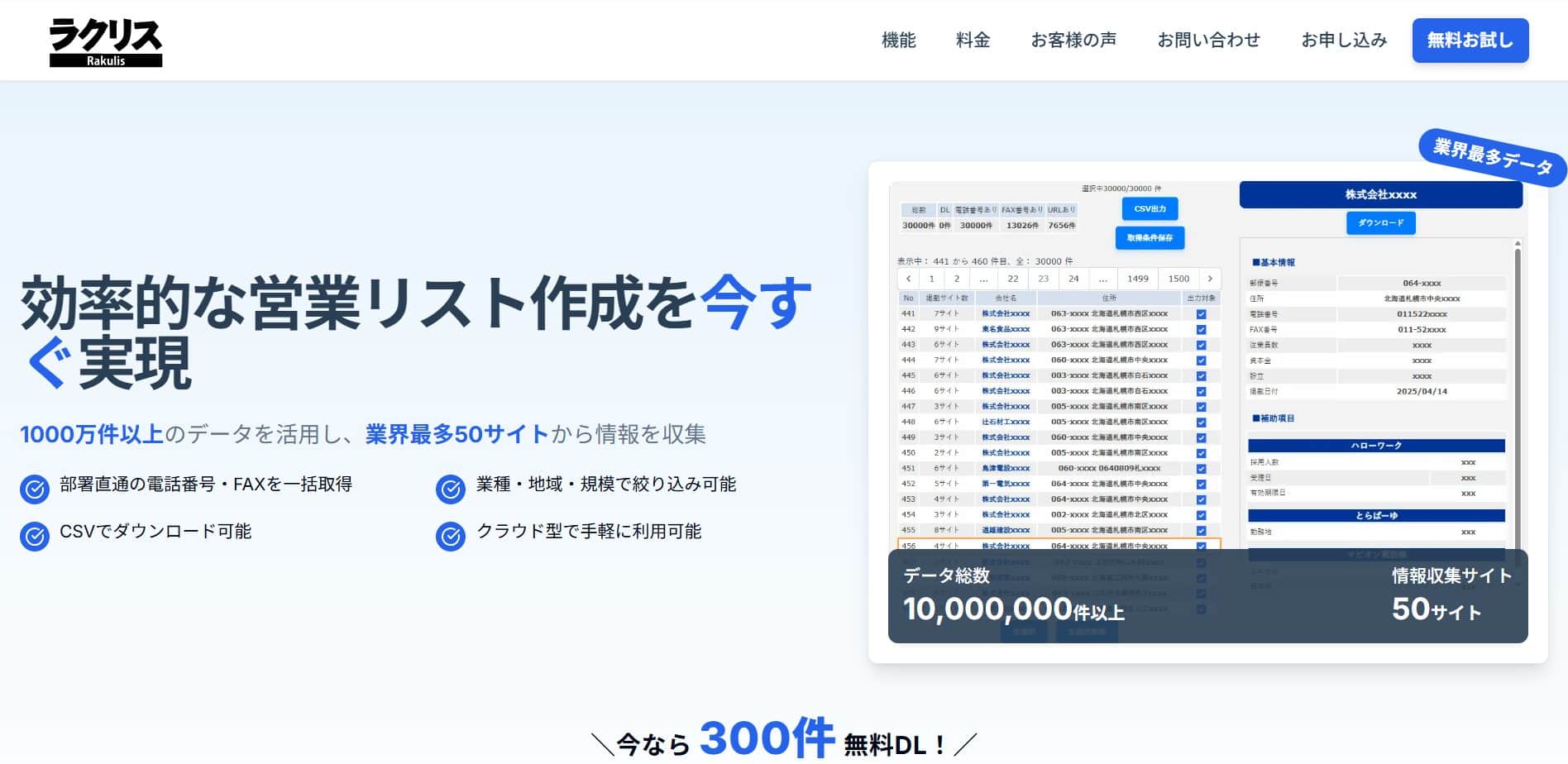Click checkmark icon beside クラウド型で手軽に利用可能
Viewport: 1568px width, 764px height.
[x=451, y=537]
